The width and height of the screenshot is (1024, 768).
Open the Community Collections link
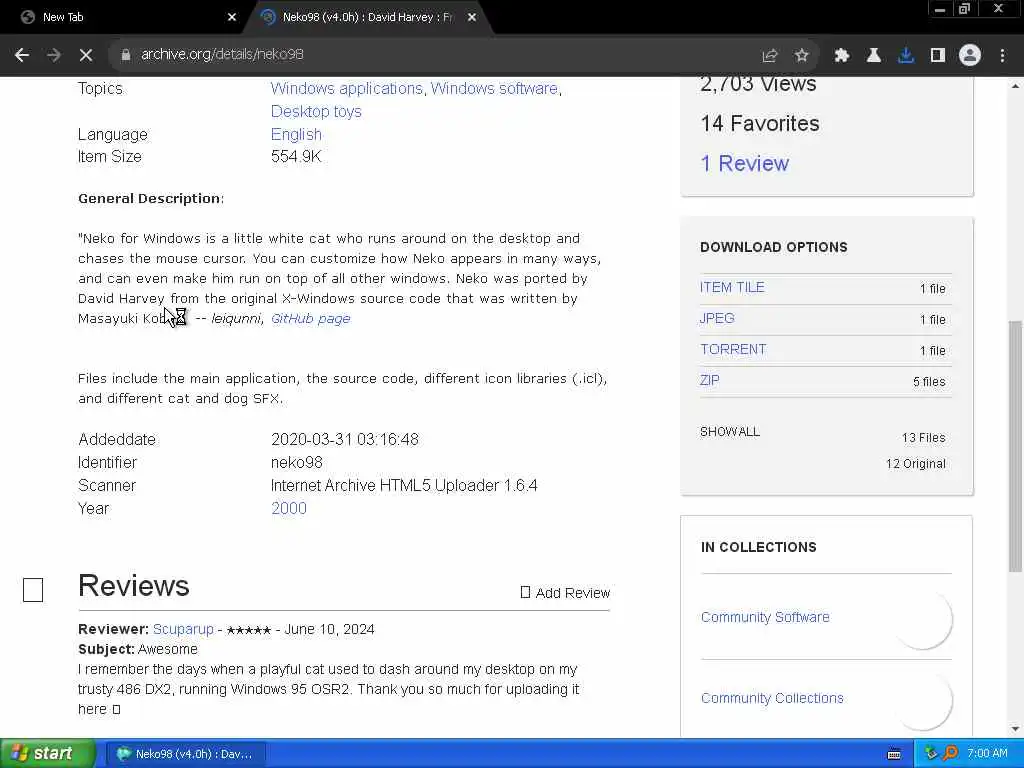(x=773, y=698)
